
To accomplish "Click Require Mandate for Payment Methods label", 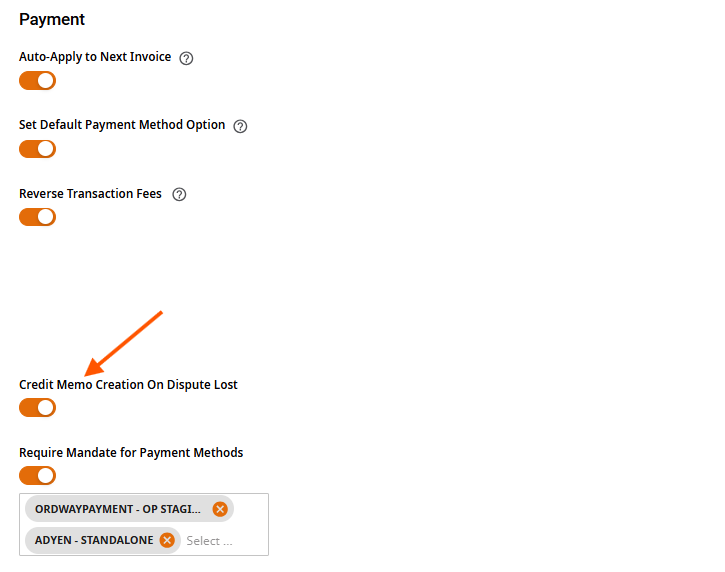I will pyautogui.click(x=131, y=452).
